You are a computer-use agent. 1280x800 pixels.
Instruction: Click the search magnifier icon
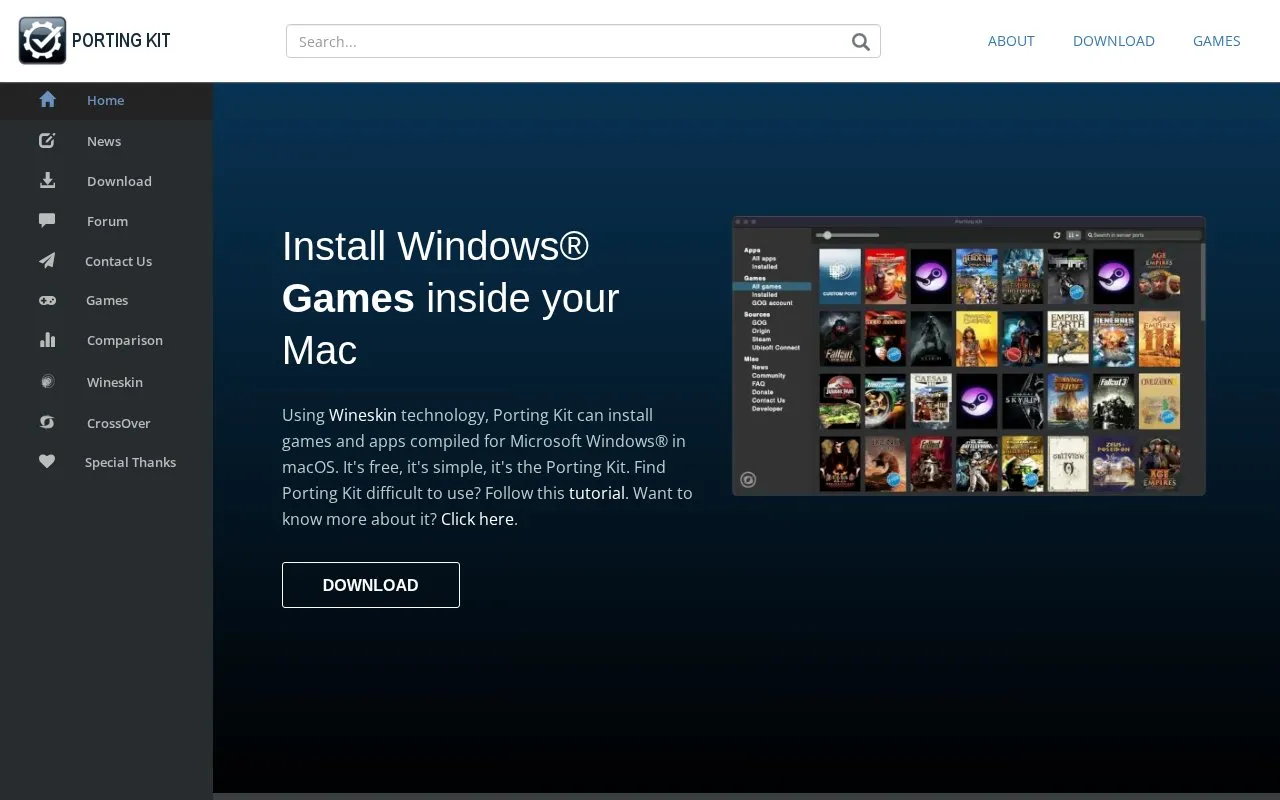860,41
